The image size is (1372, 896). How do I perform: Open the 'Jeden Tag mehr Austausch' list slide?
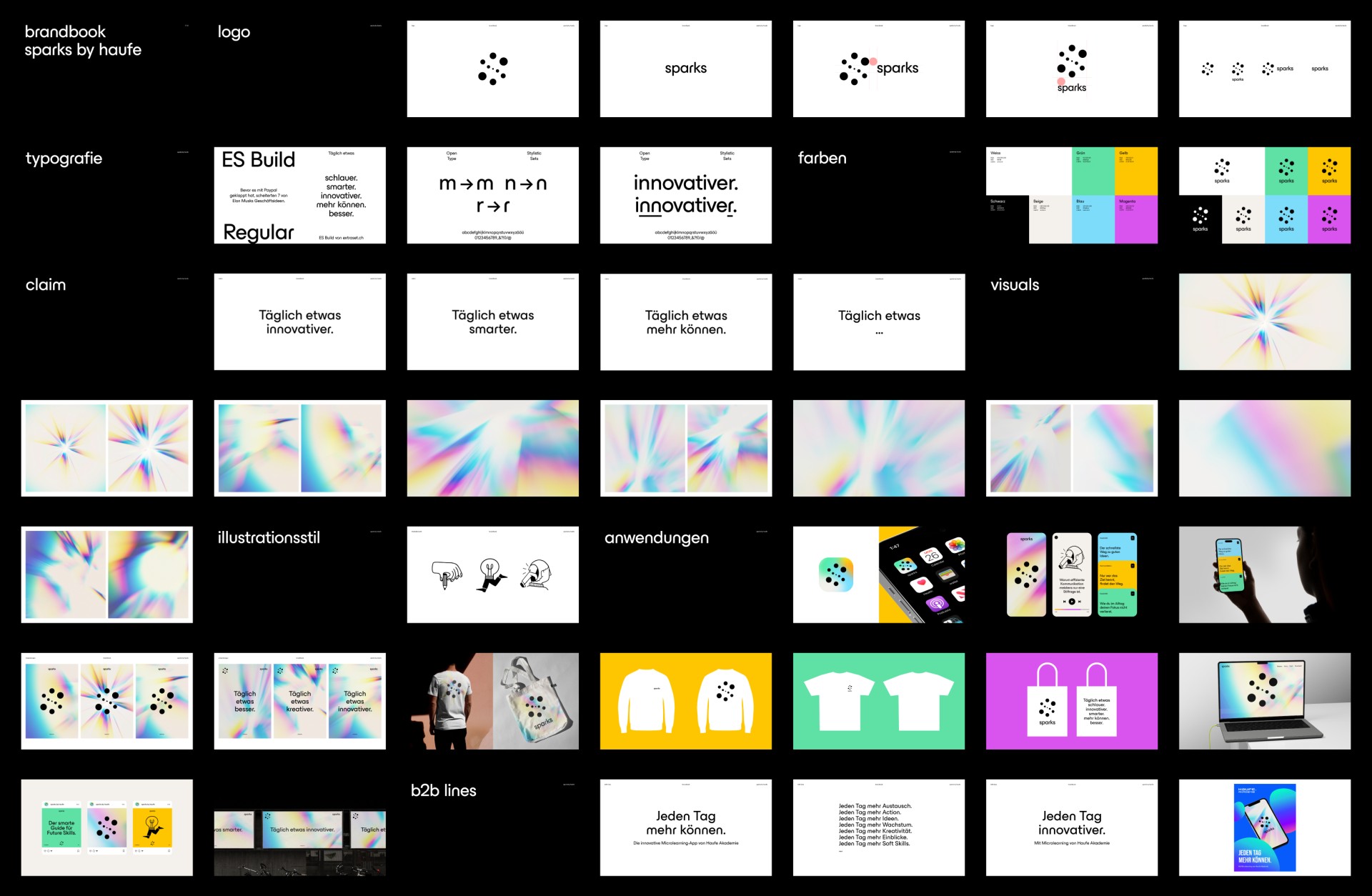click(879, 827)
